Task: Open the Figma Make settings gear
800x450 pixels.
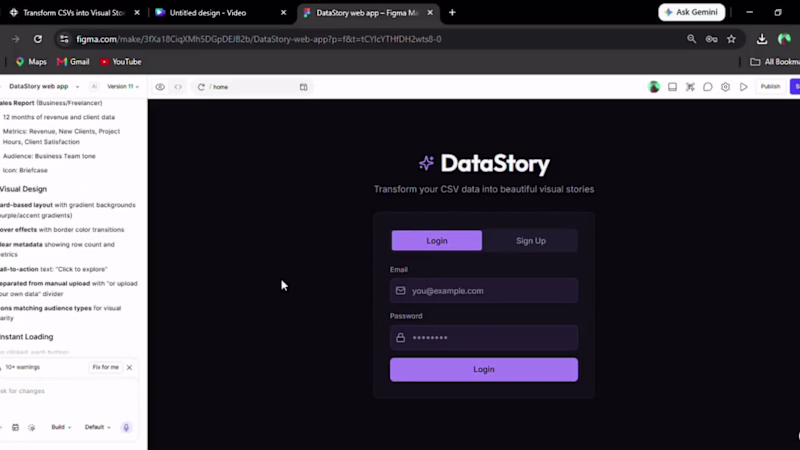Action: coord(726,87)
